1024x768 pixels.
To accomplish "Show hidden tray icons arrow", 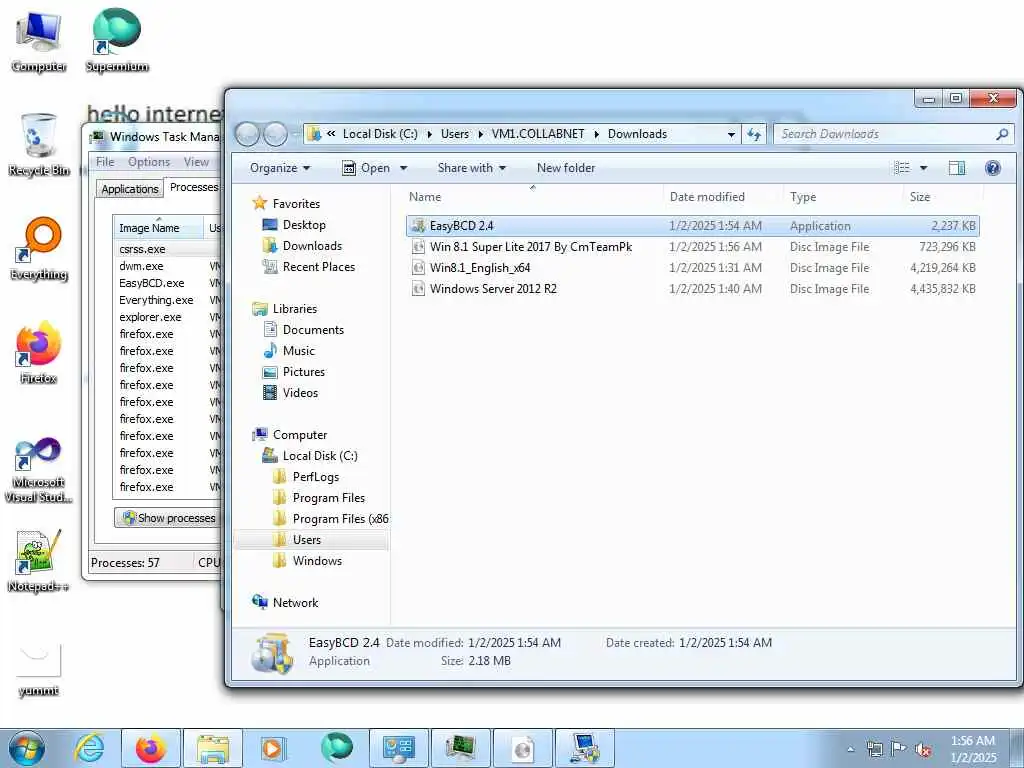I will click(x=850, y=749).
